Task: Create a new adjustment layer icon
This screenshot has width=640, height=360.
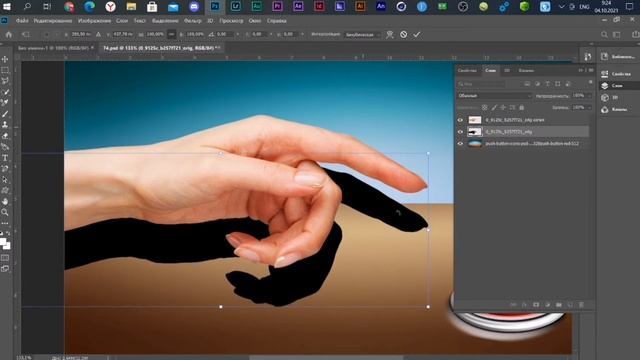Action: pyautogui.click(x=547, y=305)
